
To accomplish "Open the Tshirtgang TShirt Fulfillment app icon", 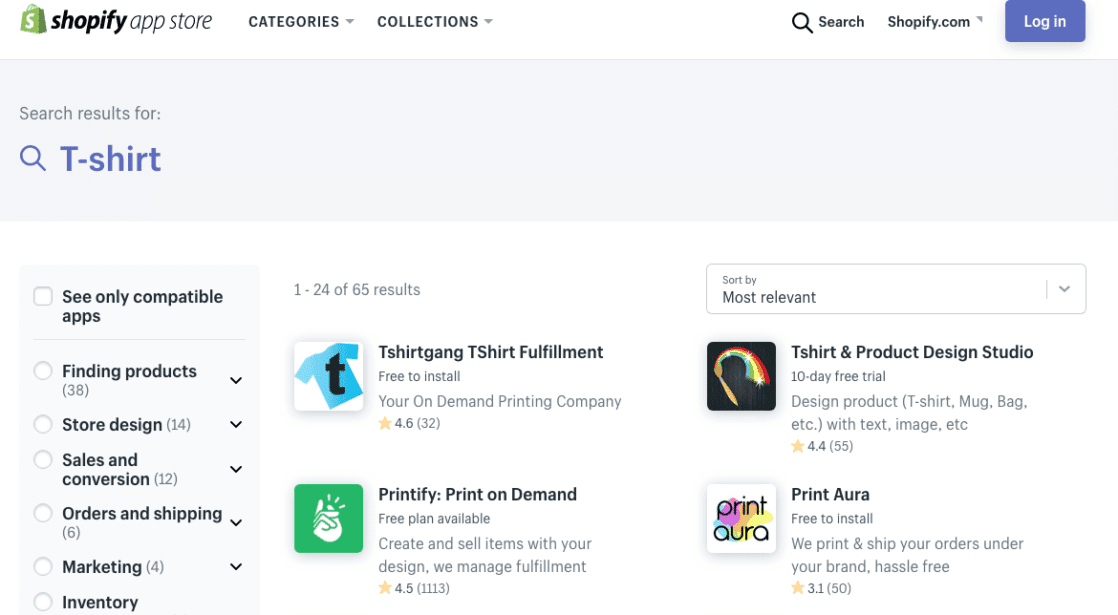I will [329, 376].
